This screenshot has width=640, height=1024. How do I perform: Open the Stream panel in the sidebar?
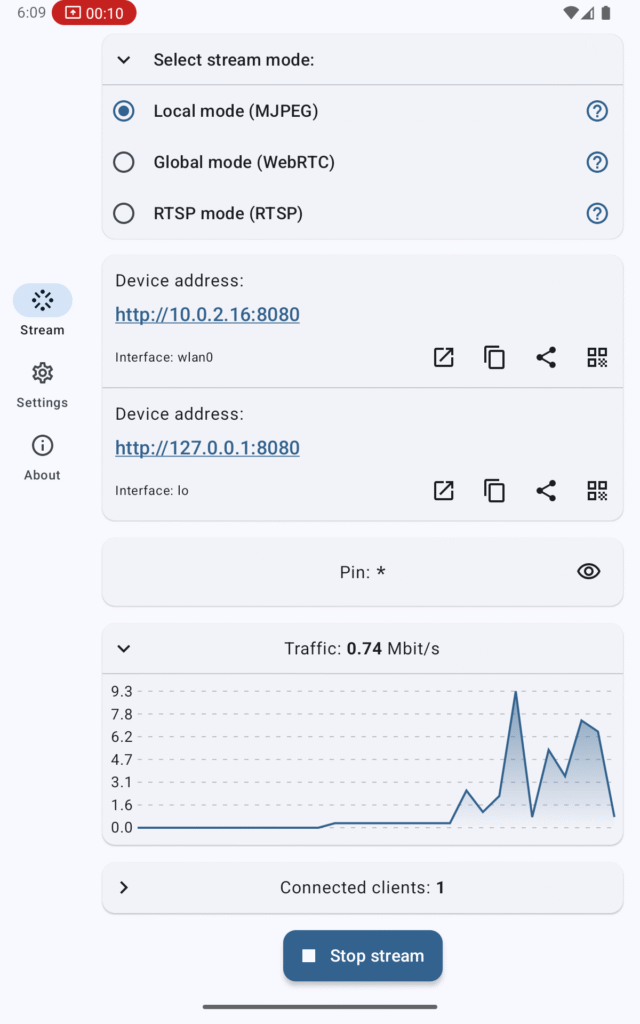(x=42, y=308)
